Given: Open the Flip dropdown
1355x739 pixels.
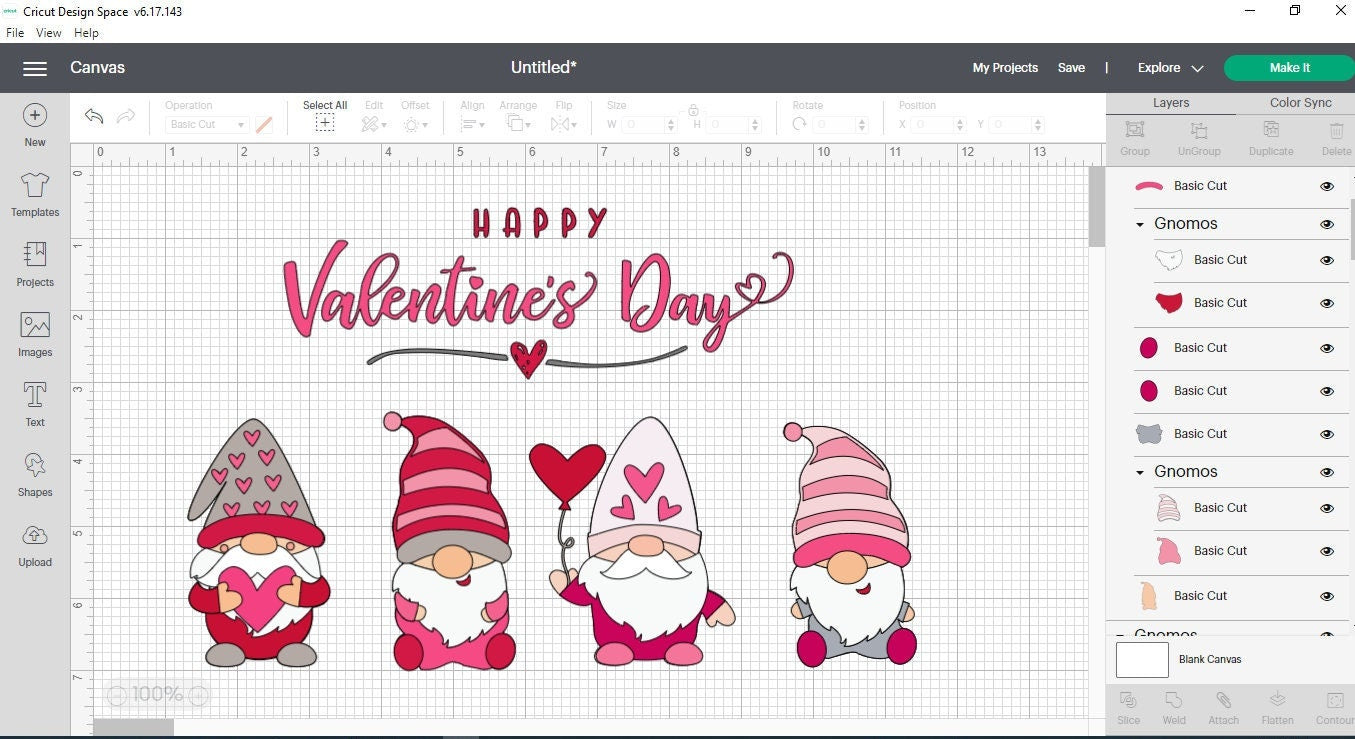Looking at the screenshot, I should pos(564,124).
